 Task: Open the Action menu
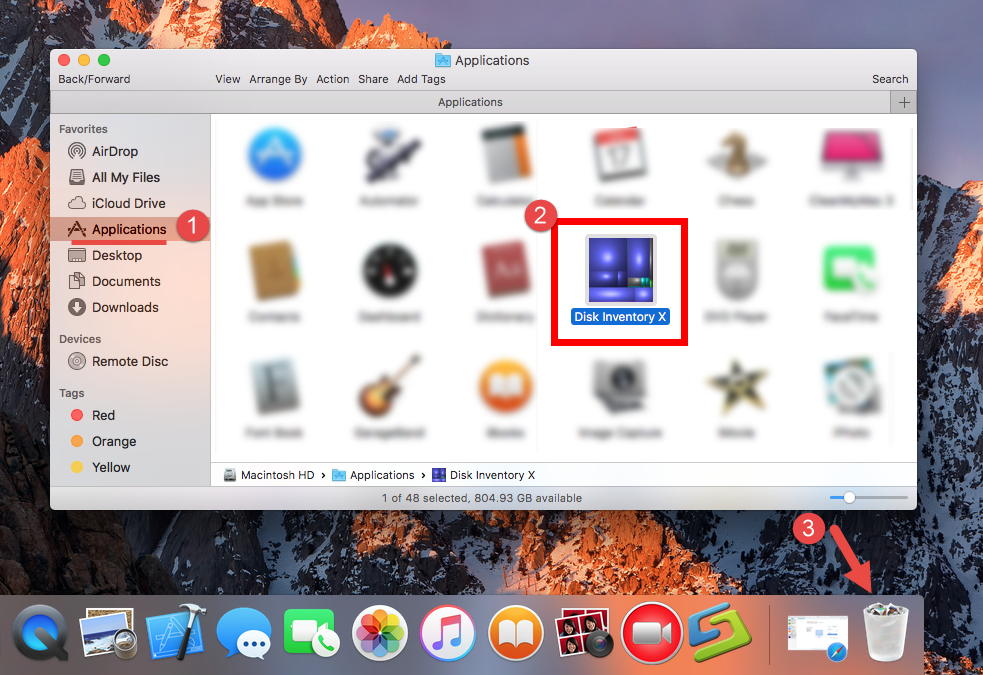[332, 79]
